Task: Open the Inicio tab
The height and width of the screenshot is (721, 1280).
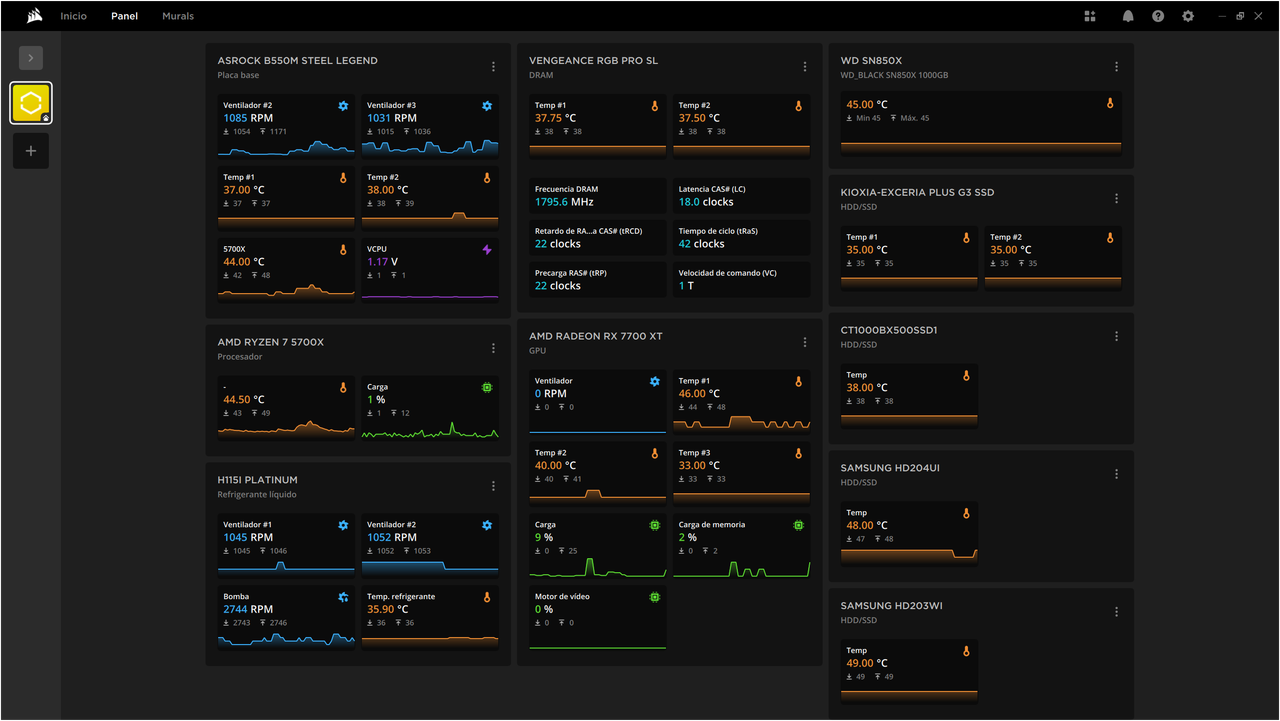Action: [73, 16]
